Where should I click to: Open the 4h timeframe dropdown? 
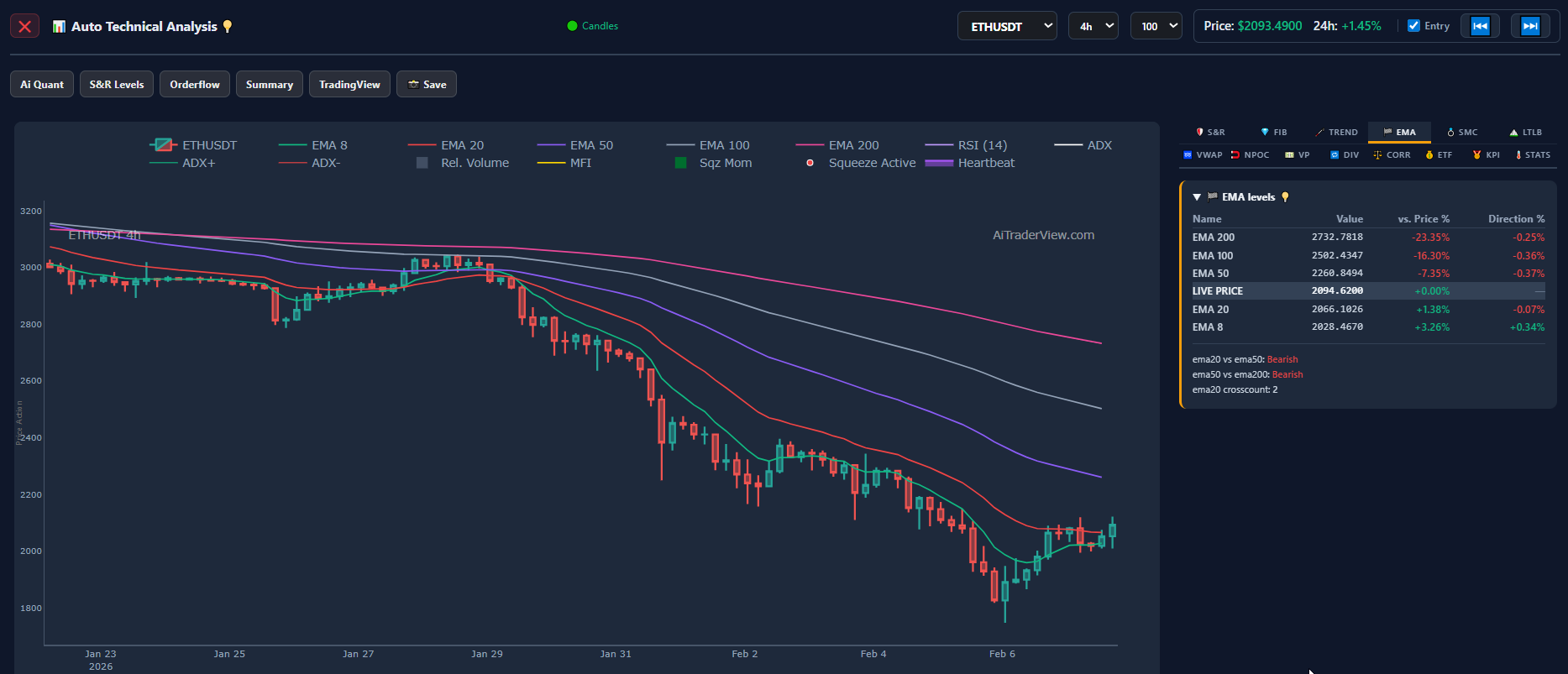point(1093,26)
